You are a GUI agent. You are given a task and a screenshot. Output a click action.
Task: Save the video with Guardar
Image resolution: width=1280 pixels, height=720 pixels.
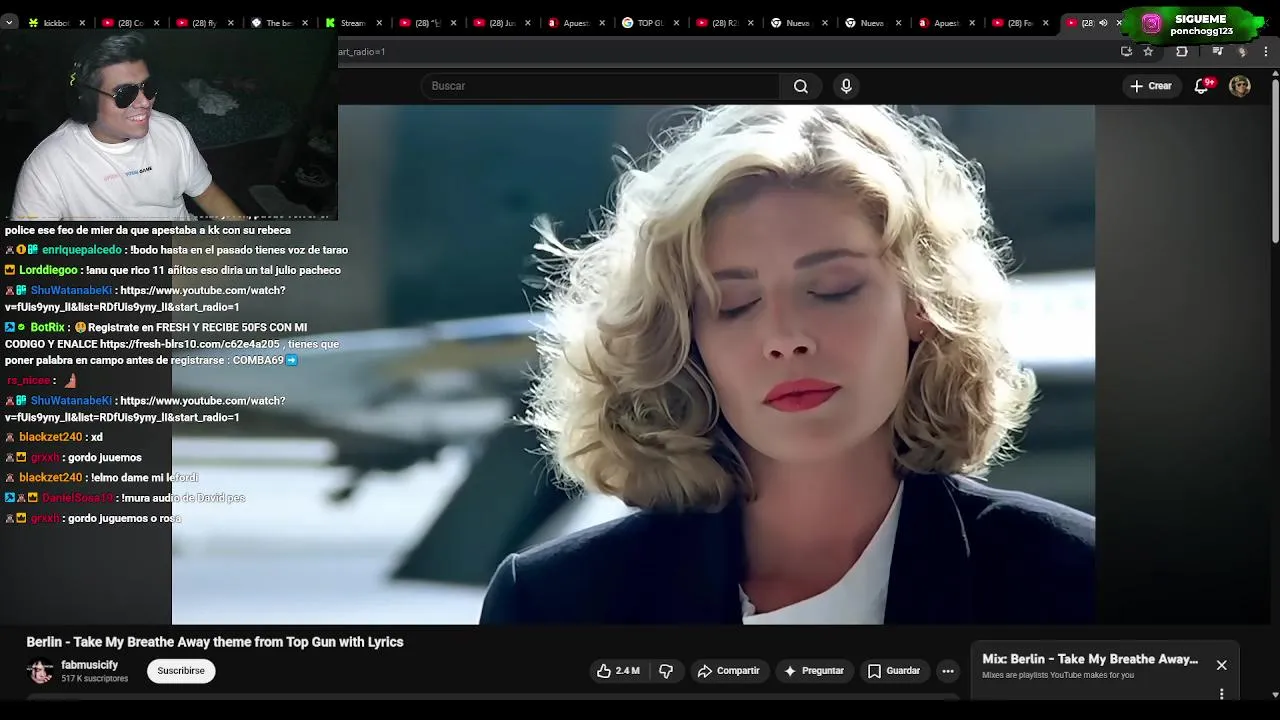coord(894,671)
